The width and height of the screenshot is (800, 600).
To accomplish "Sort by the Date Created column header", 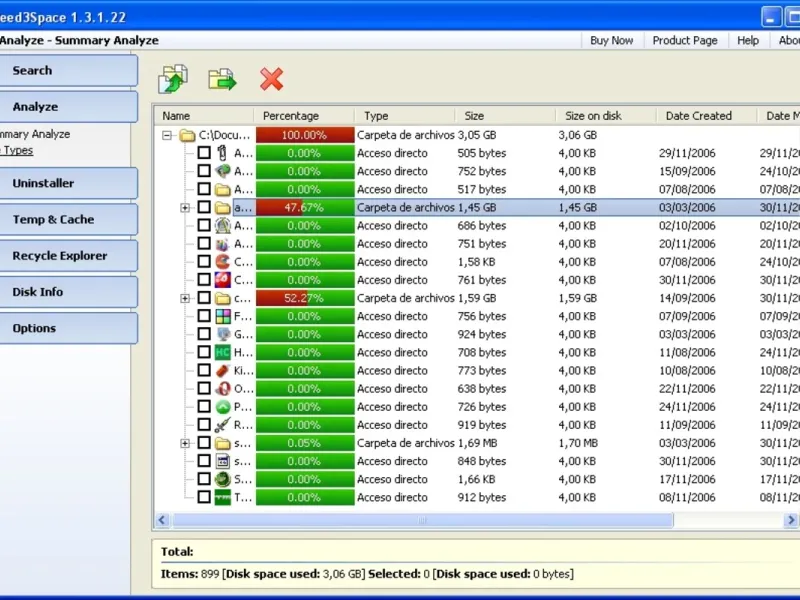I will (707, 116).
